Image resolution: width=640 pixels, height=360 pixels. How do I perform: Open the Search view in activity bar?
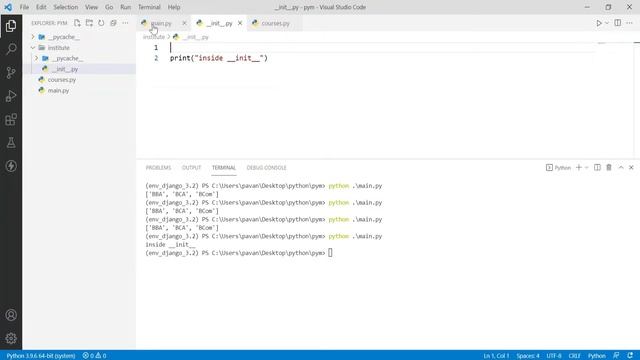[x=11, y=49]
